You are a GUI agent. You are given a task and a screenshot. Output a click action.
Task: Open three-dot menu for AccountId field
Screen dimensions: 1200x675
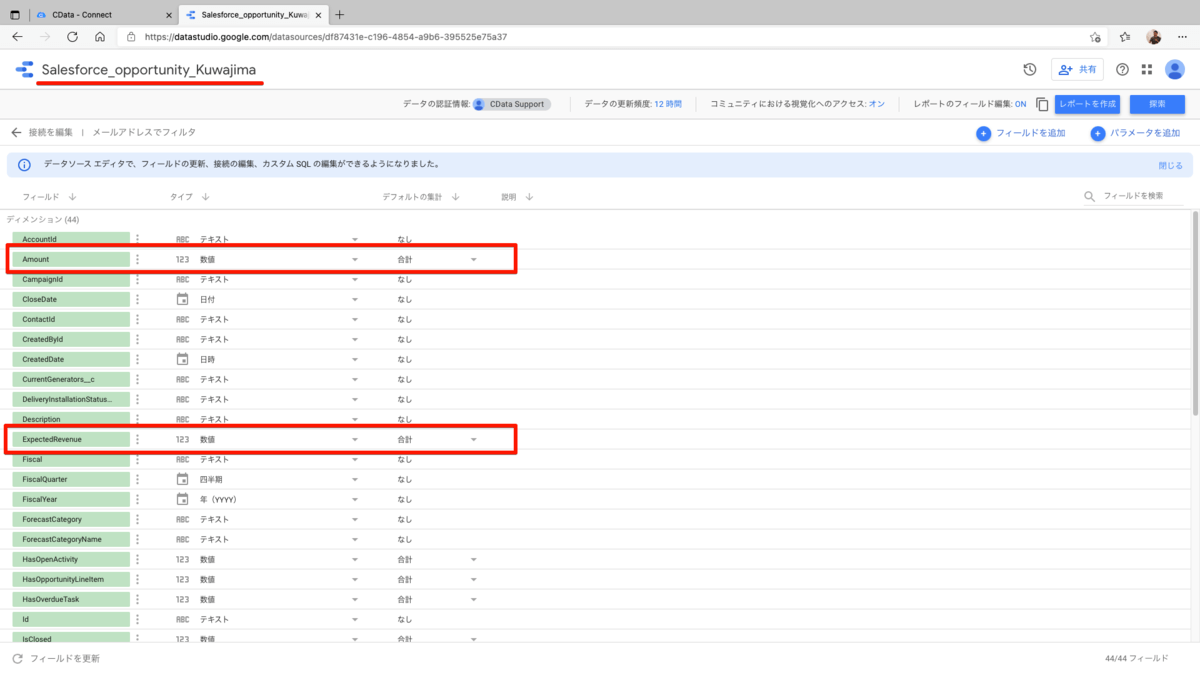coord(138,239)
